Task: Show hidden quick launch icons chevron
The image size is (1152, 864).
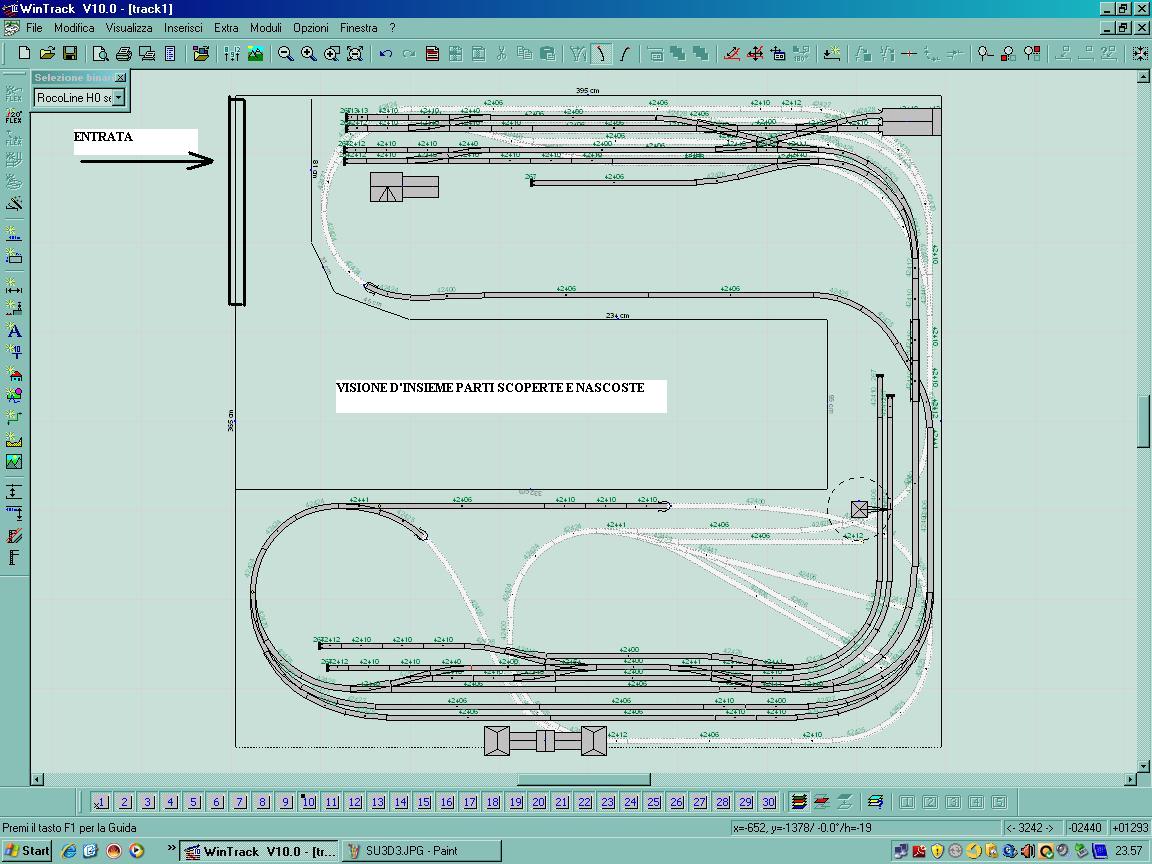Action: 171,848
